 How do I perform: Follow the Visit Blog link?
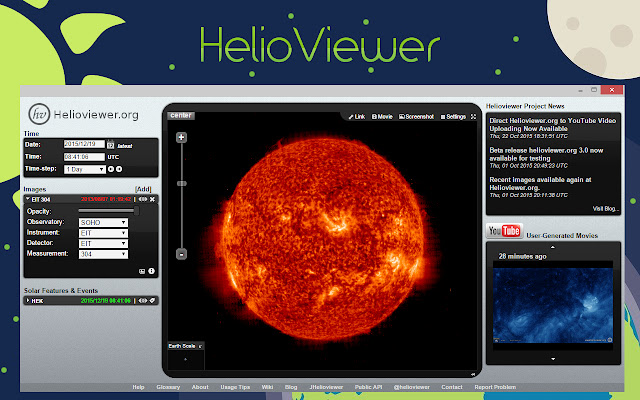pyautogui.click(x=606, y=209)
